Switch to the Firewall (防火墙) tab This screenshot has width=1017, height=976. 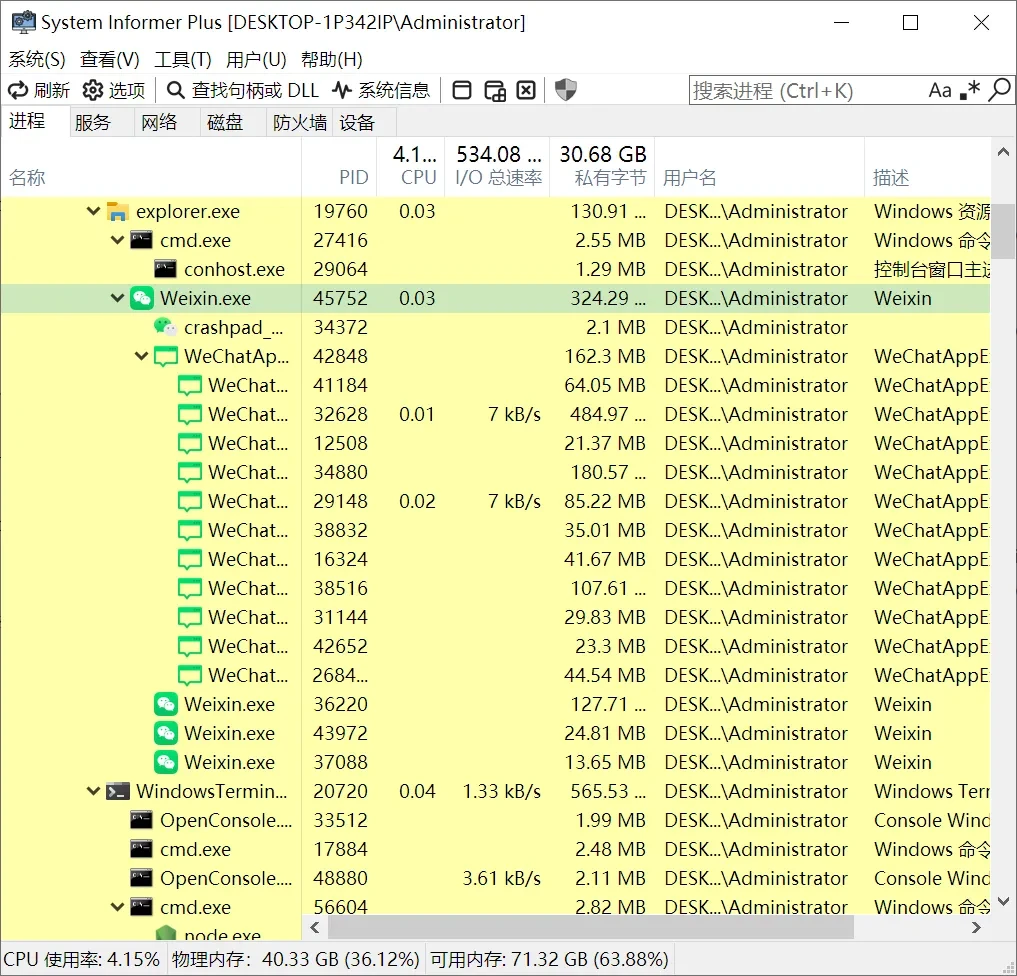300,123
